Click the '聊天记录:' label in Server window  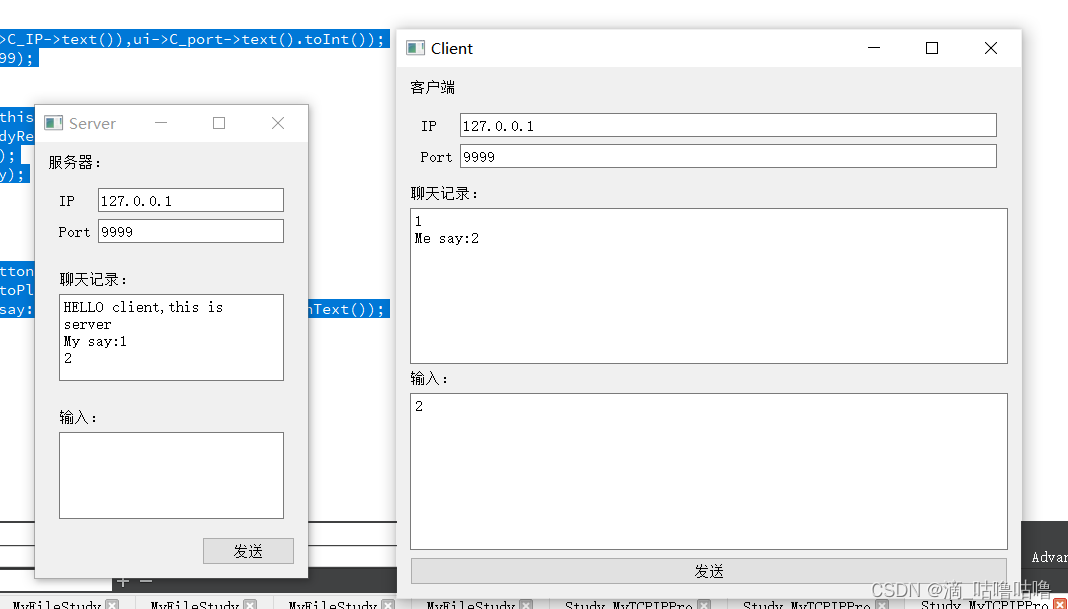[x=94, y=279]
